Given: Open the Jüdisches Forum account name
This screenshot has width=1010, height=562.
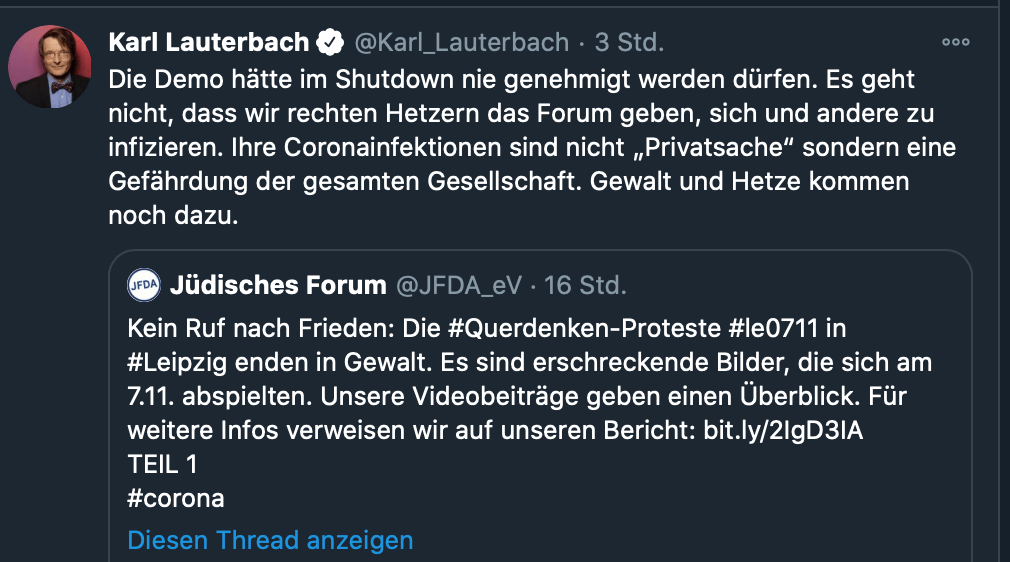Looking at the screenshot, I should [x=278, y=285].
